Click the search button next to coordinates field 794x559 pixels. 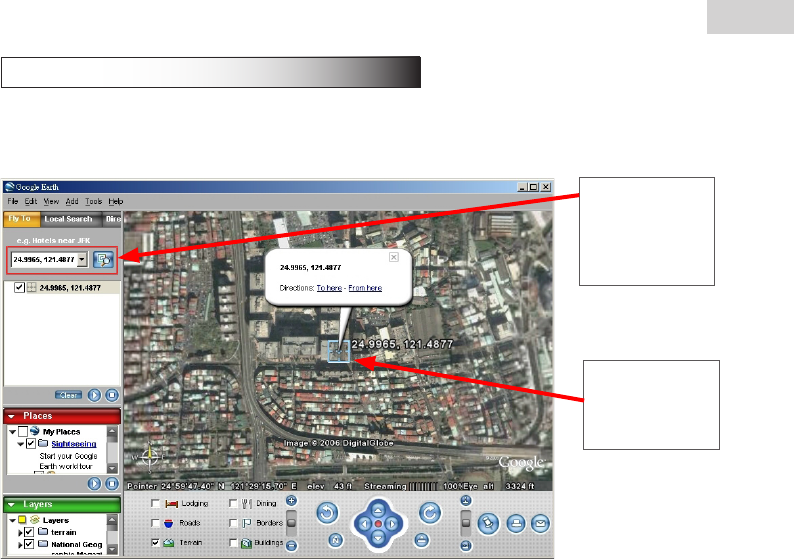(x=103, y=260)
